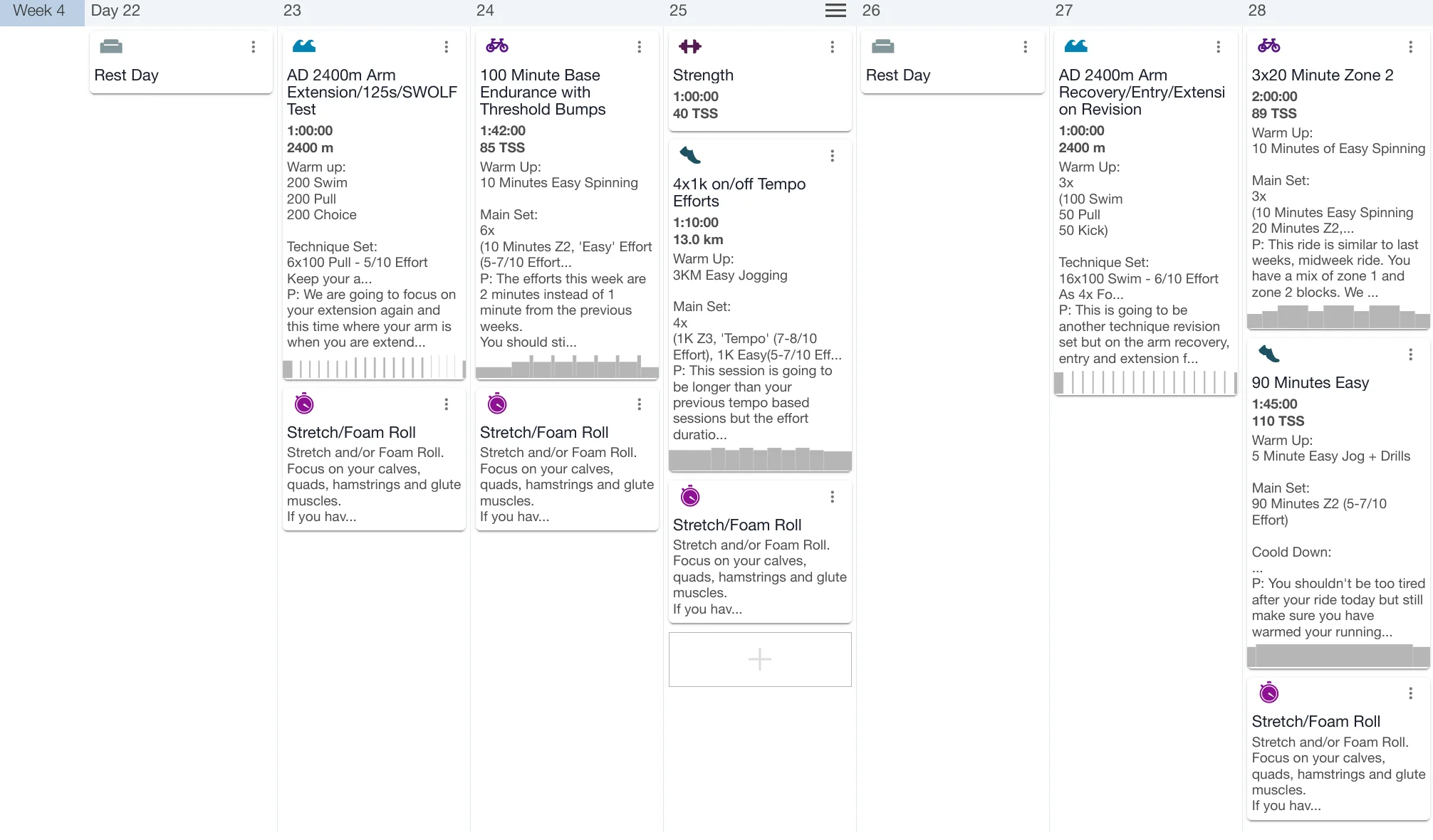Click the shoe icon on 90 Minutes Easy
The height and width of the screenshot is (840, 1433).
click(1268, 354)
